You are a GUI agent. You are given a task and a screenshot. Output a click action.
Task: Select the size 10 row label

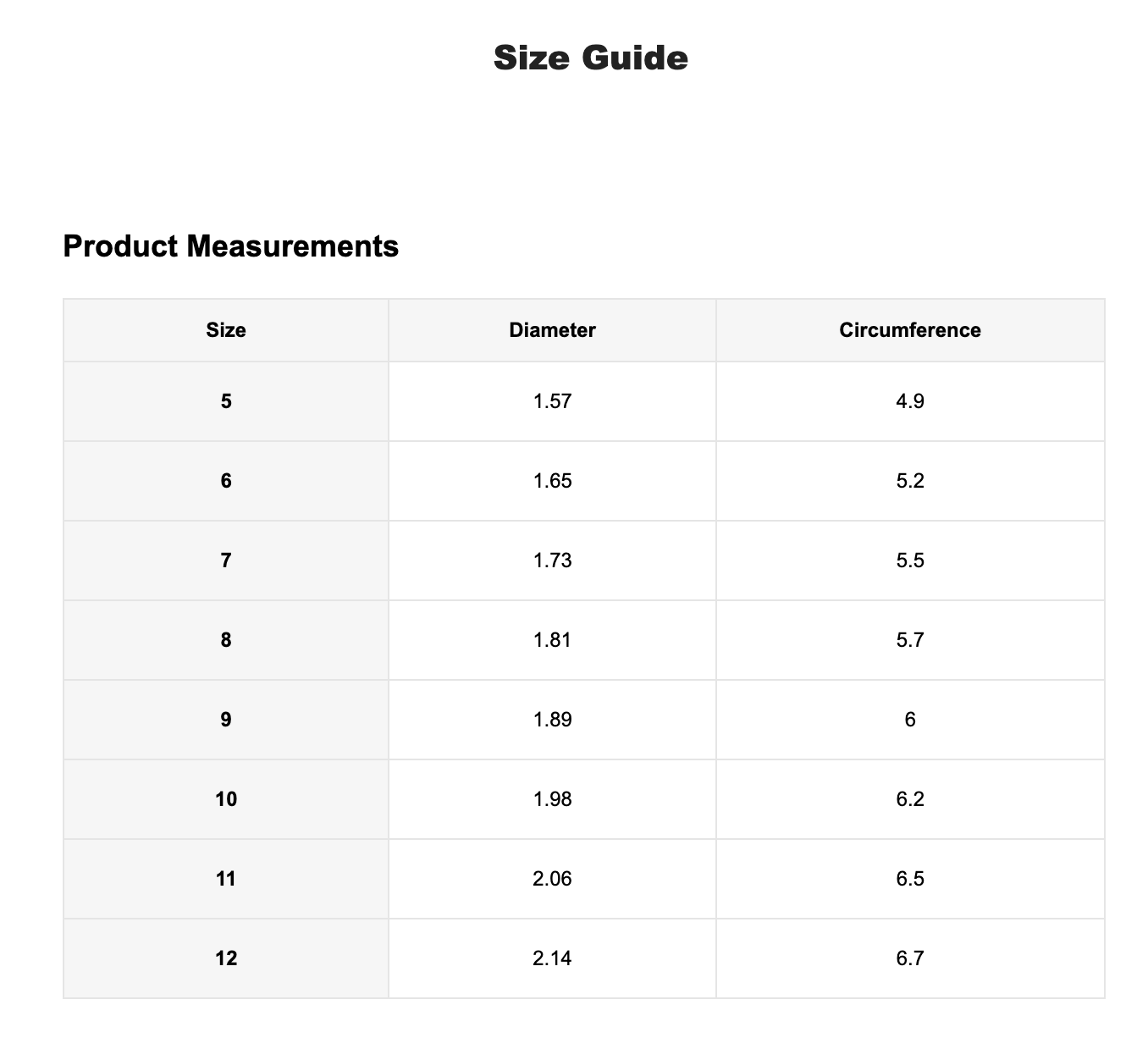pyautogui.click(x=226, y=799)
